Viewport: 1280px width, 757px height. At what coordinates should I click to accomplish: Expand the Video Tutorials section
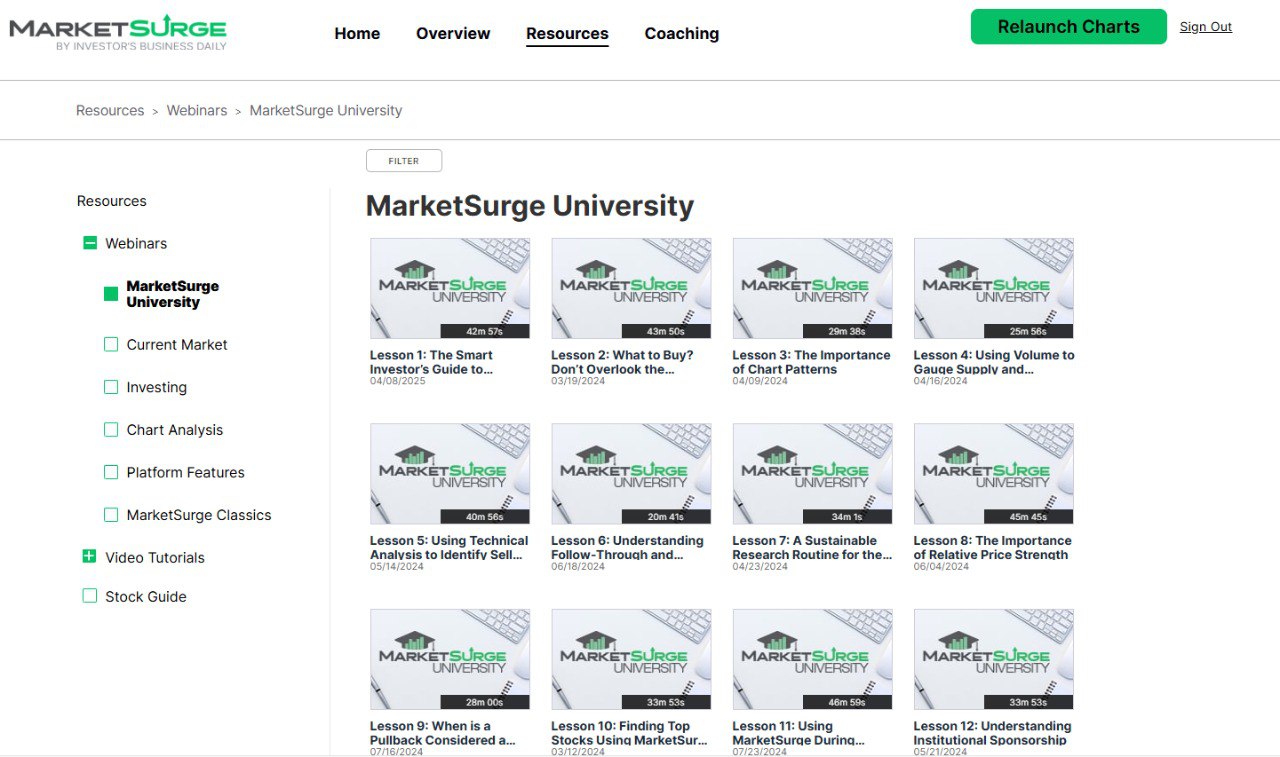click(x=90, y=557)
